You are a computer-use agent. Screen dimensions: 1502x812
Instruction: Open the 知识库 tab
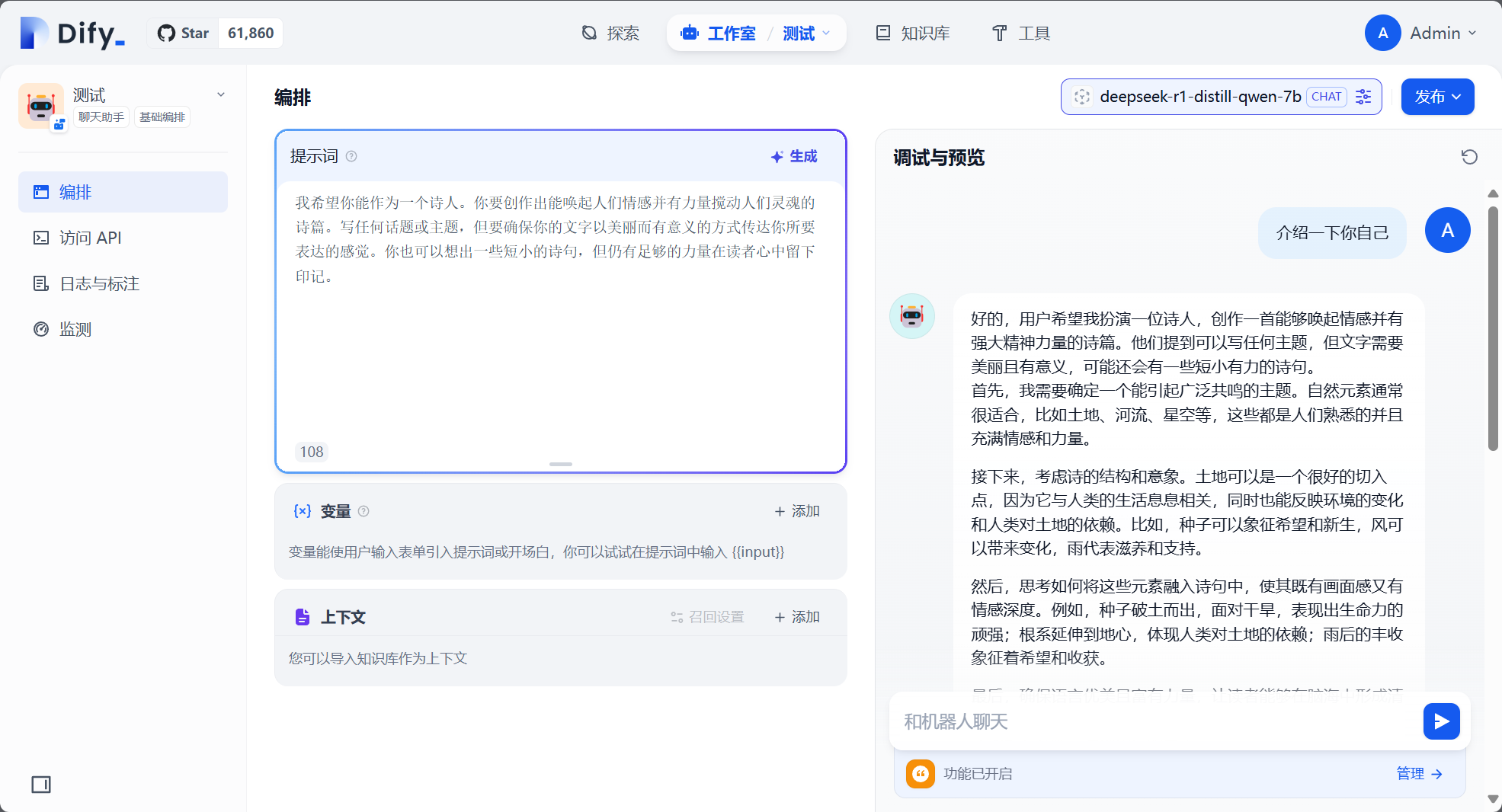point(913,34)
